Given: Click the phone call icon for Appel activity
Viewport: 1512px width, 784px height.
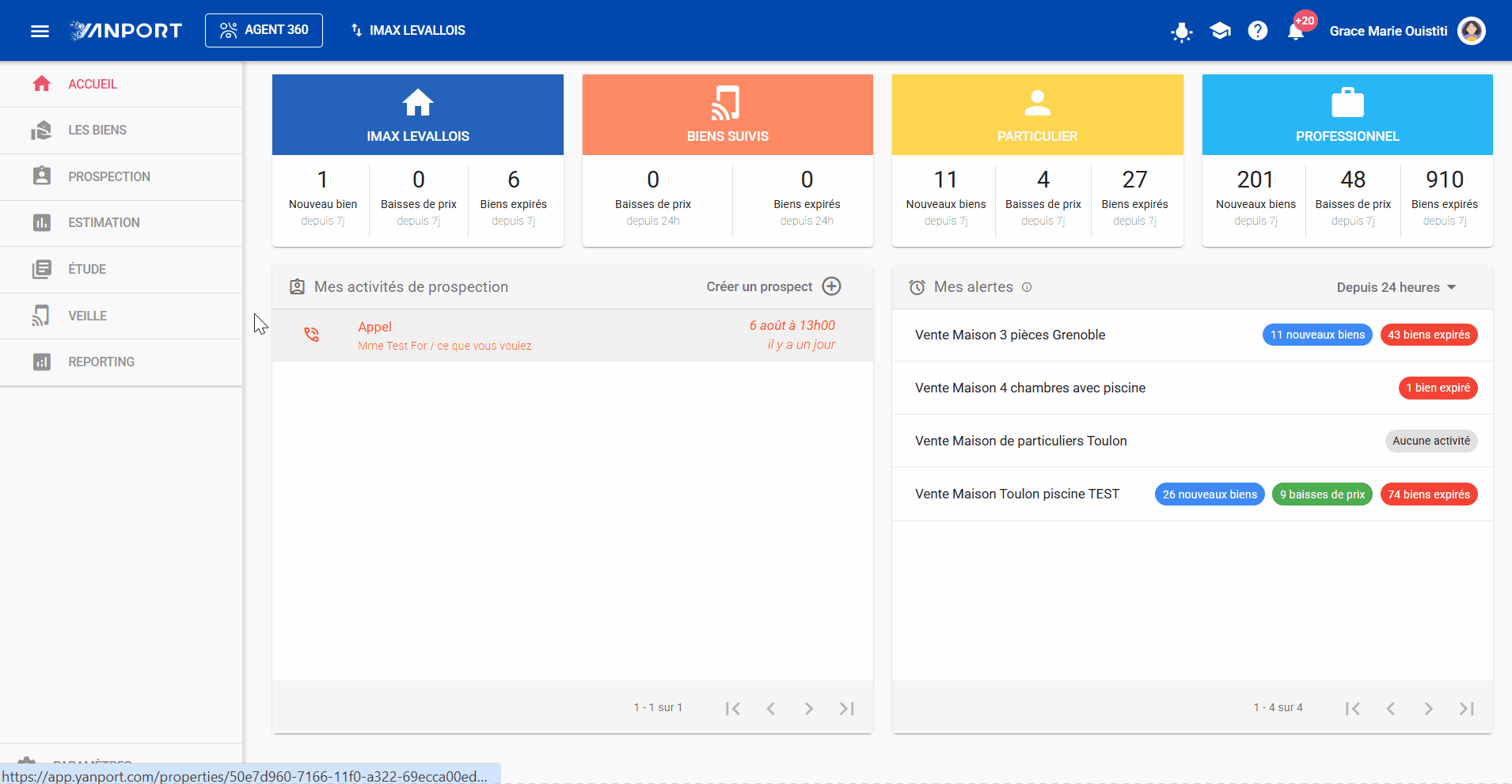Looking at the screenshot, I should point(311,335).
